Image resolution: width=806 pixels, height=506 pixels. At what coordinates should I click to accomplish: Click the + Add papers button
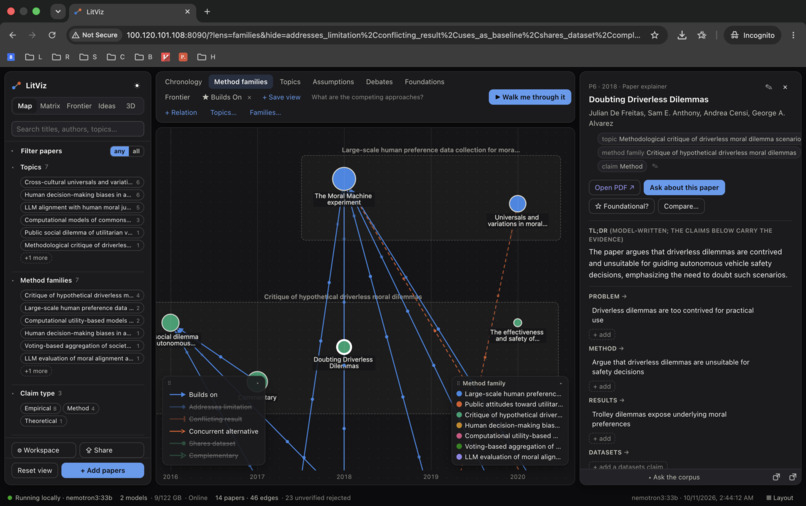tap(103, 471)
